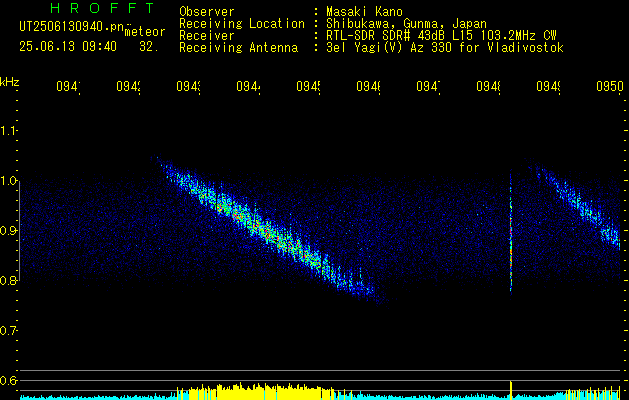The height and width of the screenshot is (400, 629).
Task: Click the 0947 time marker
Action: pyautogui.click(x=428, y=86)
